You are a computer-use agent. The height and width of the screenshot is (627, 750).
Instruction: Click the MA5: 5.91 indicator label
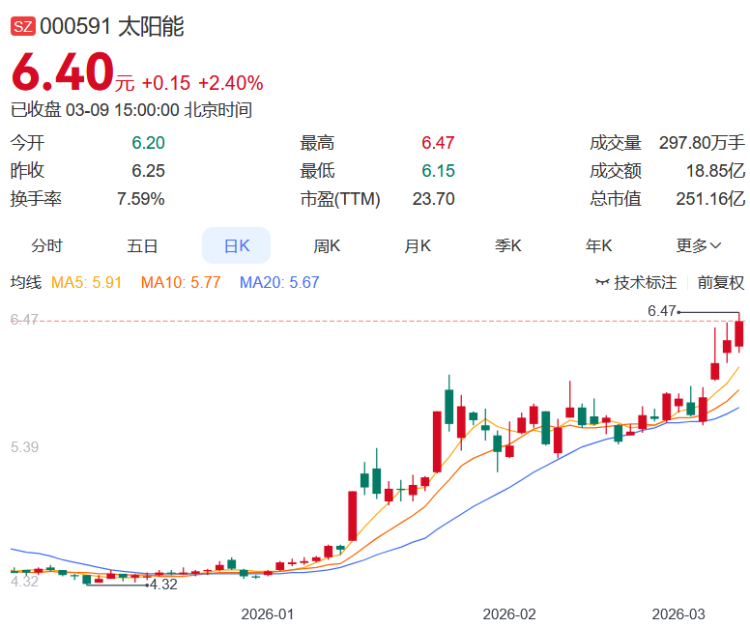pos(86,282)
